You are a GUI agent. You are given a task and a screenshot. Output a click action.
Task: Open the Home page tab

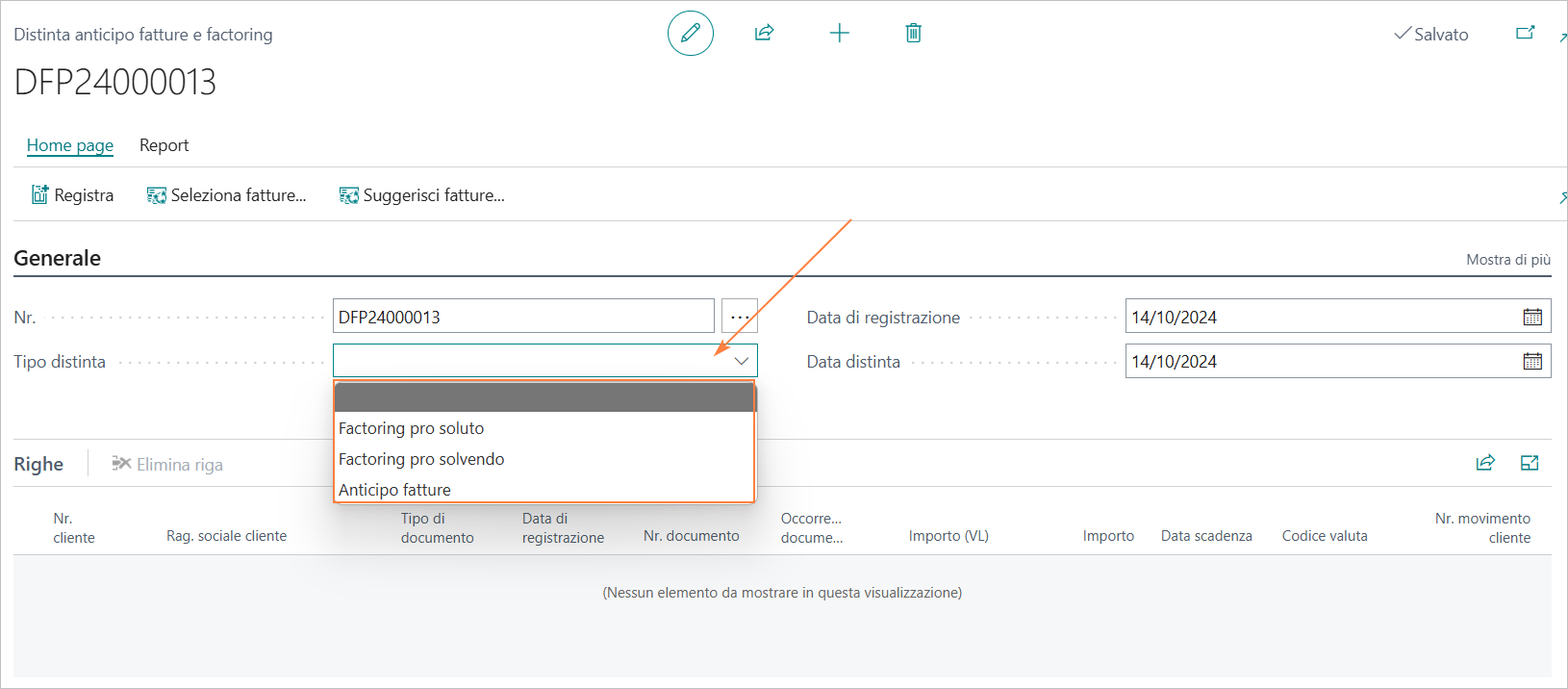tap(70, 145)
